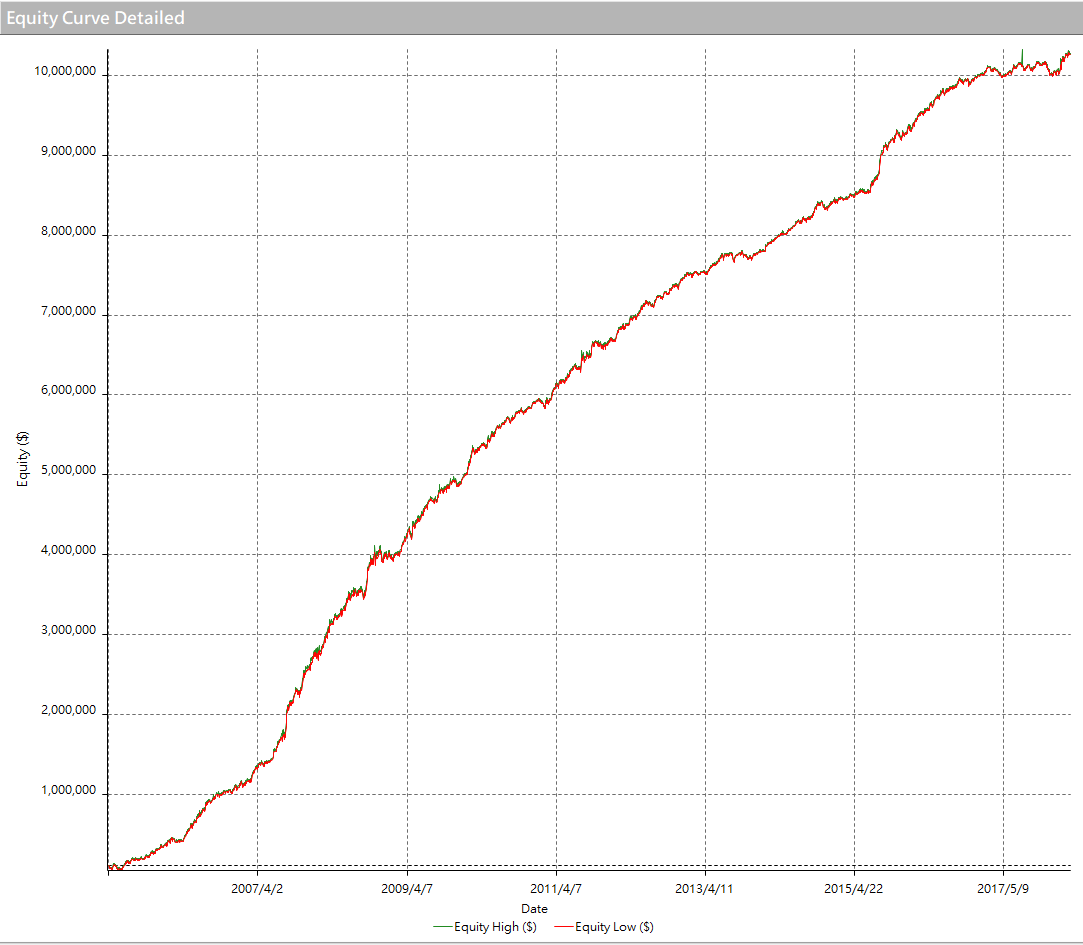Click the Date x-axis title
1083x945 pixels.
click(535, 909)
